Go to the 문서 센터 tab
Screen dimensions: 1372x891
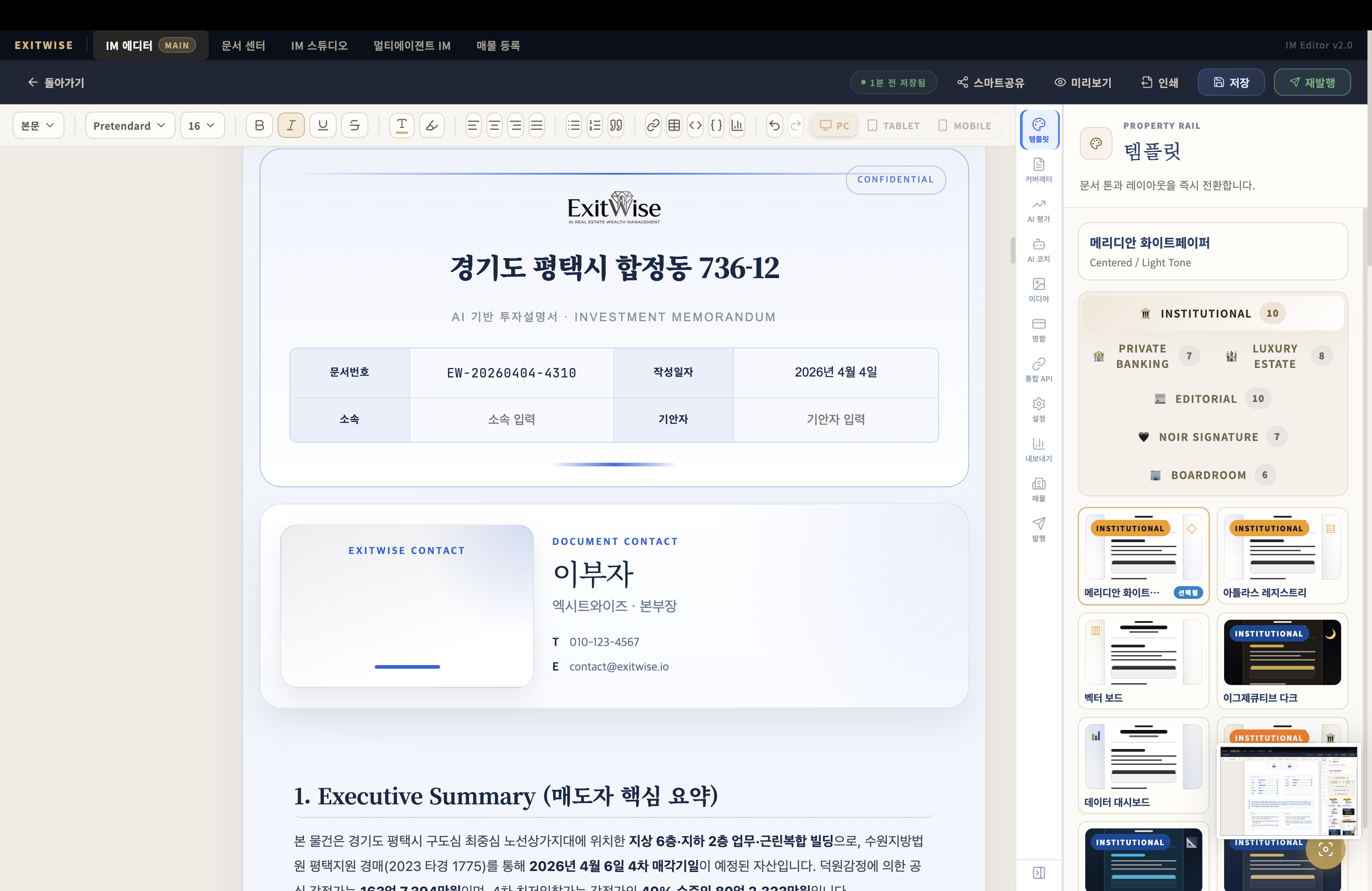tap(243, 45)
